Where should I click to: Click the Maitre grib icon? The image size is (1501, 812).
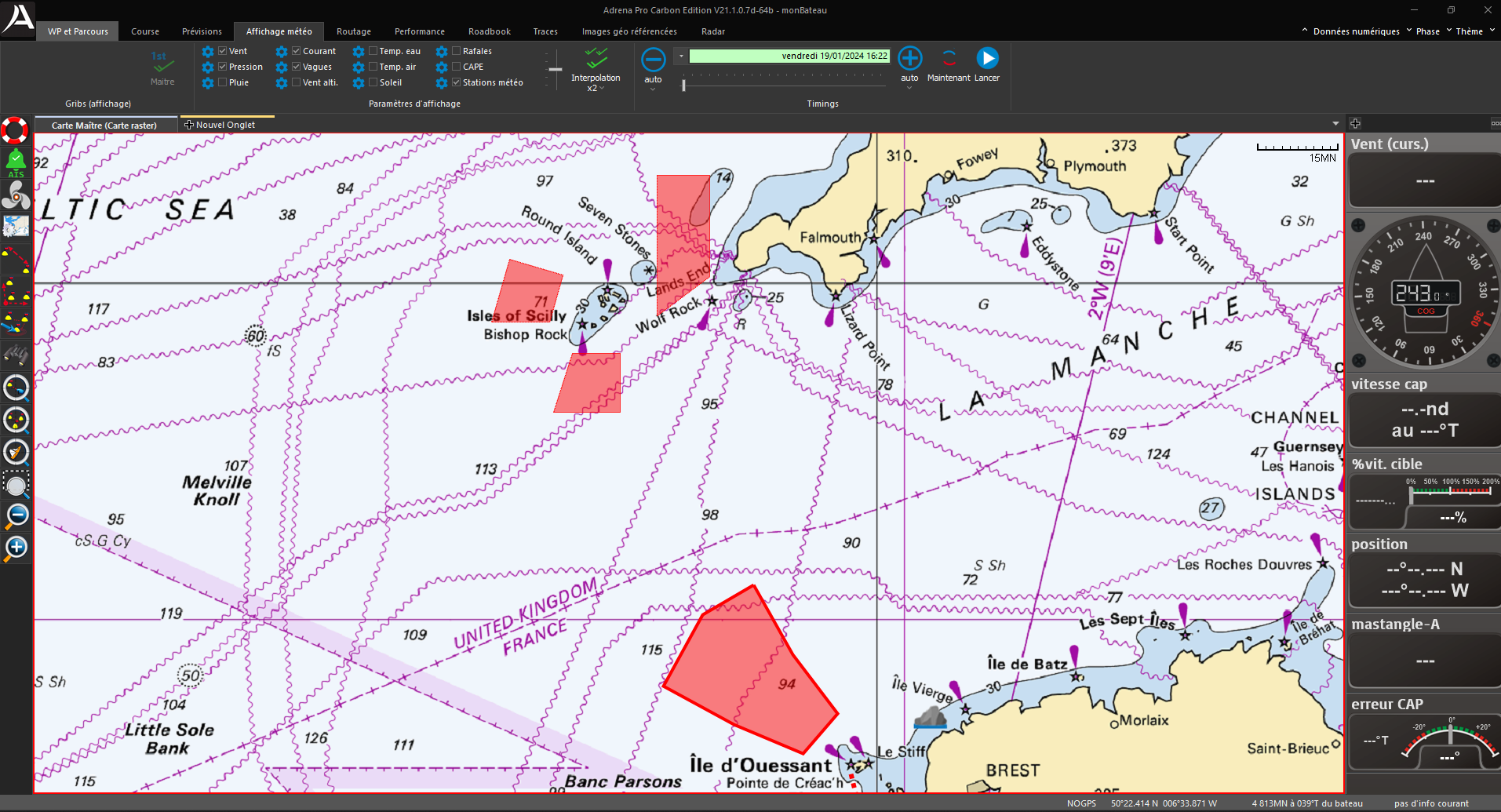tap(162, 68)
